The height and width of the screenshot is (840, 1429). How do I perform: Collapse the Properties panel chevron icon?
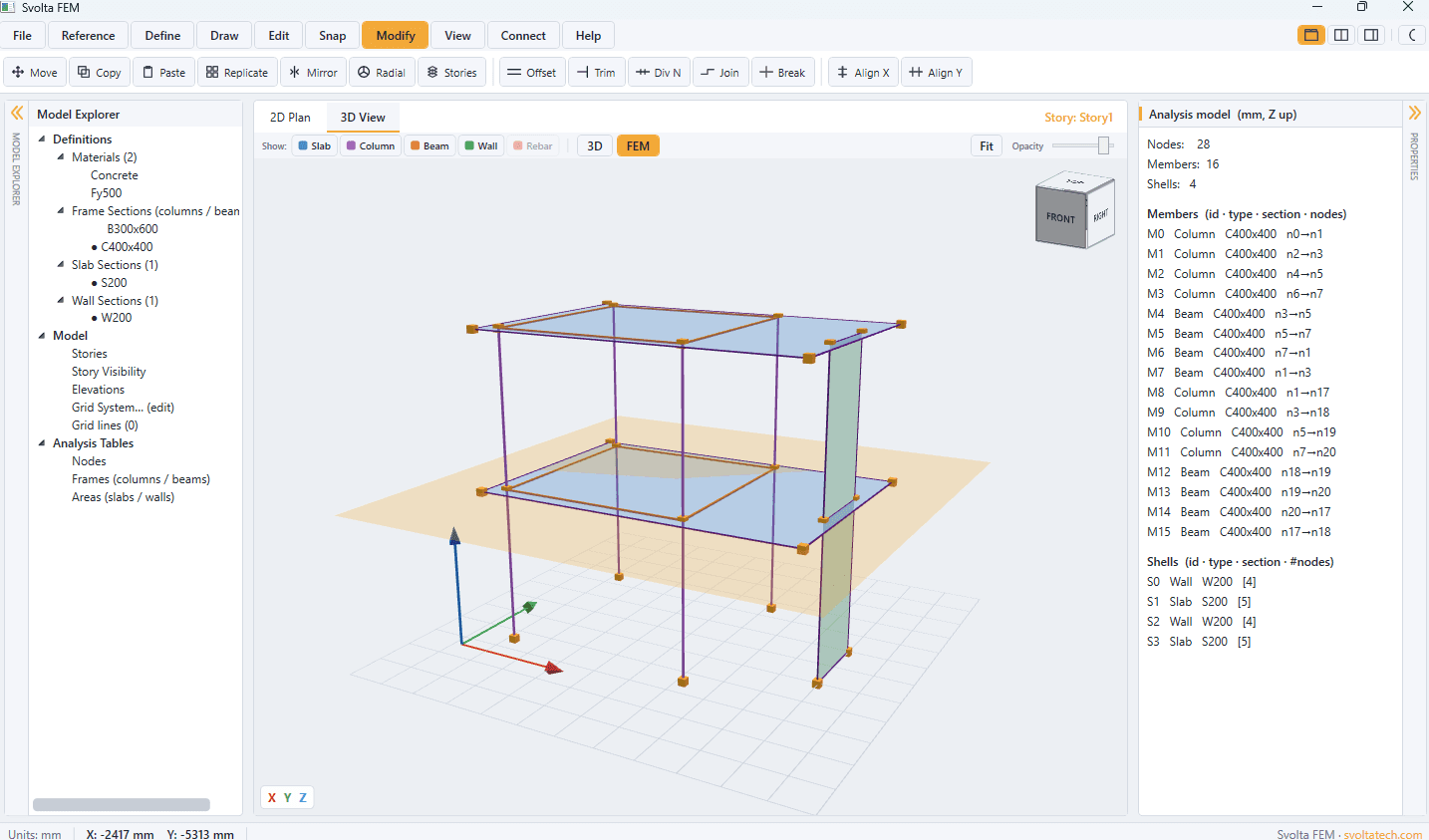click(x=1414, y=113)
